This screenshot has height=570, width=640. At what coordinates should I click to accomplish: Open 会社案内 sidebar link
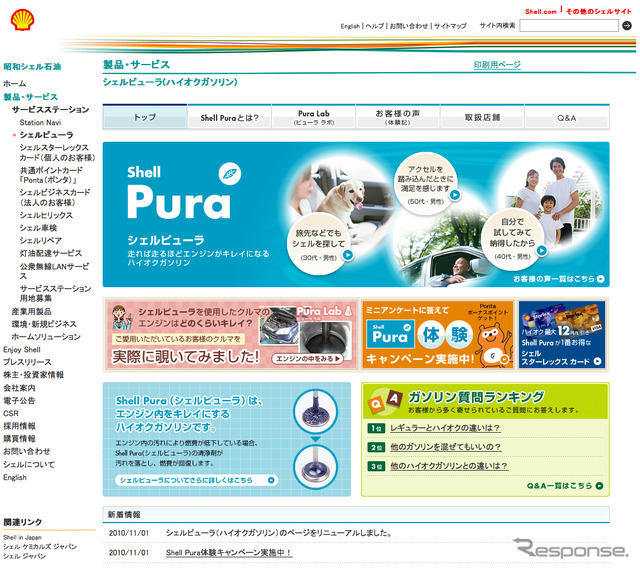pyautogui.click(x=19, y=388)
